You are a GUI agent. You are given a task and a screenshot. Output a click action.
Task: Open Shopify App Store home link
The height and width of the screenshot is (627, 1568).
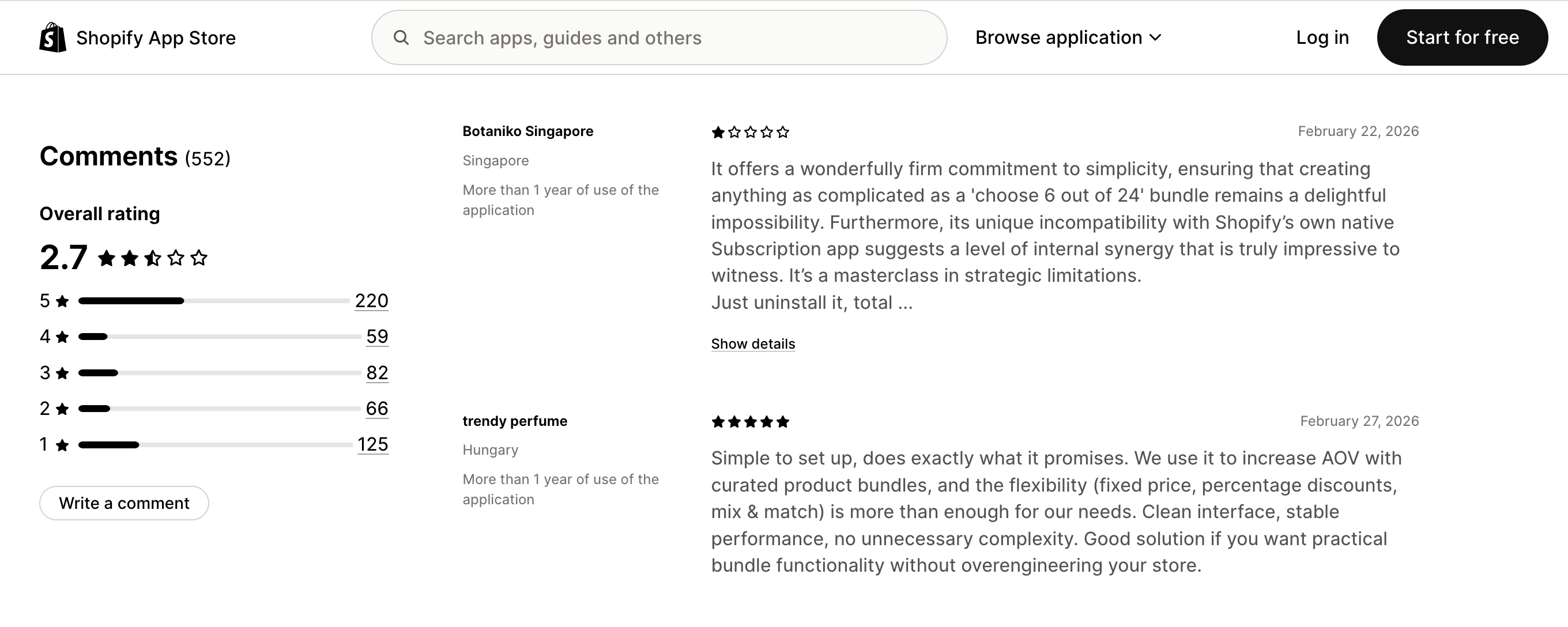[156, 37]
